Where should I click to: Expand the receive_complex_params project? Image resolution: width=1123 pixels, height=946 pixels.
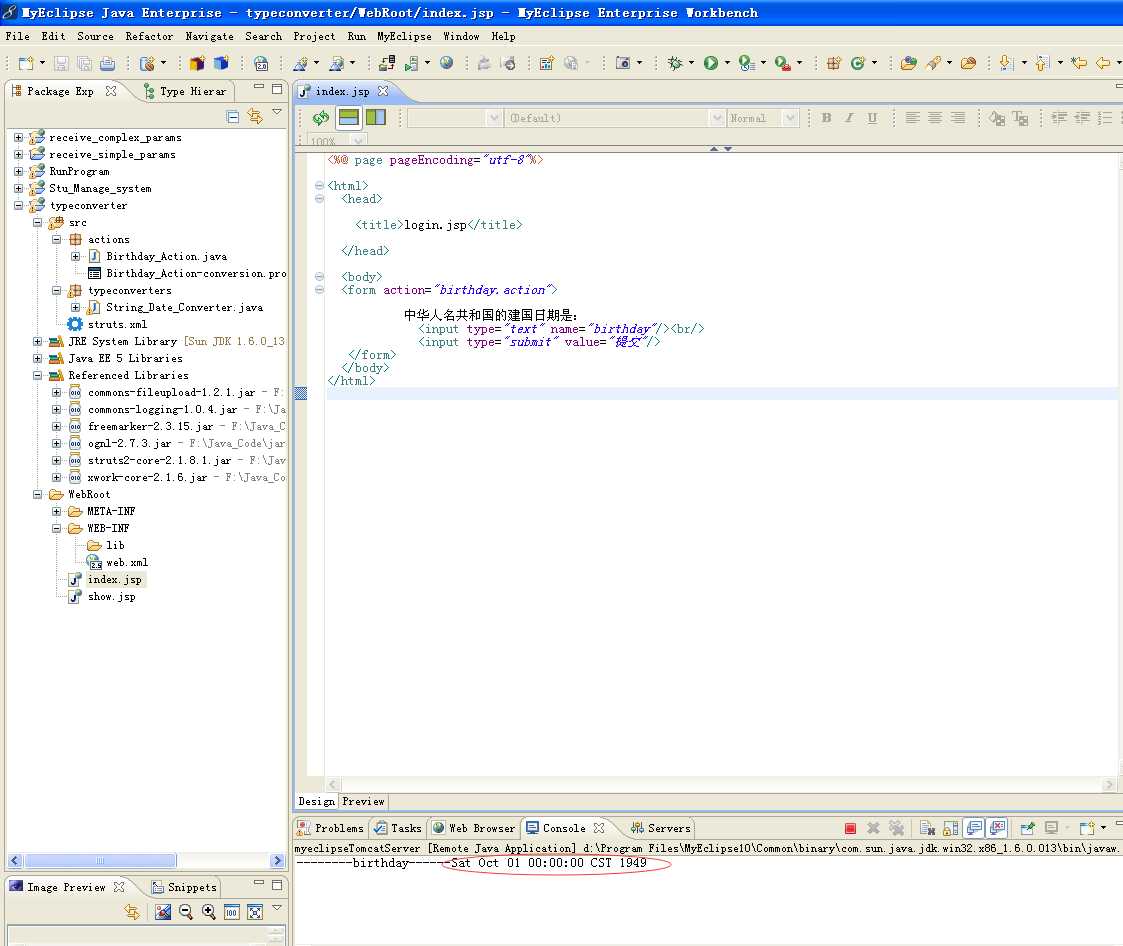pyautogui.click(x=19, y=137)
